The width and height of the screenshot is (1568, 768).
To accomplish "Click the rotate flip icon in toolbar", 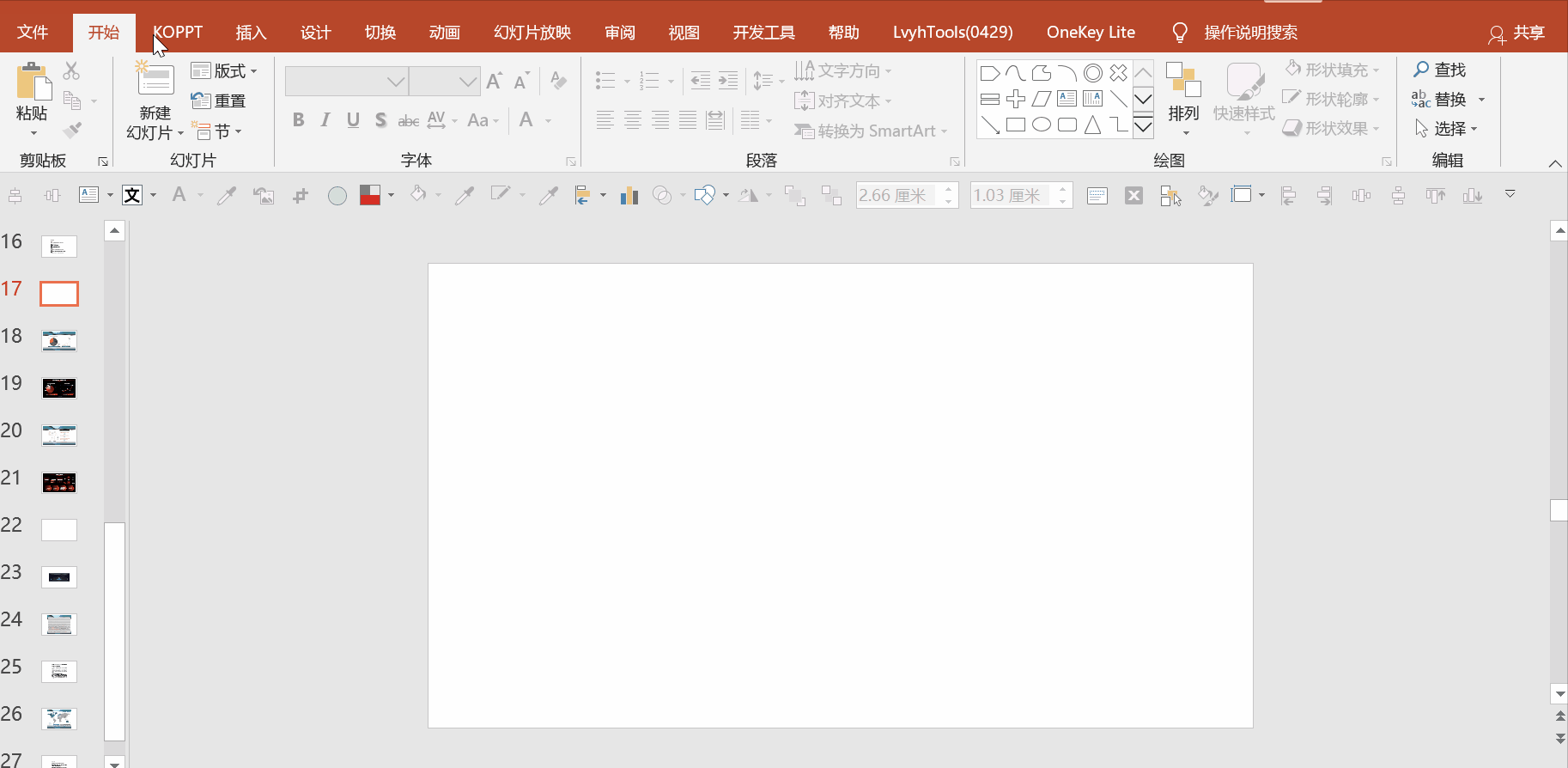I will tap(748, 196).
